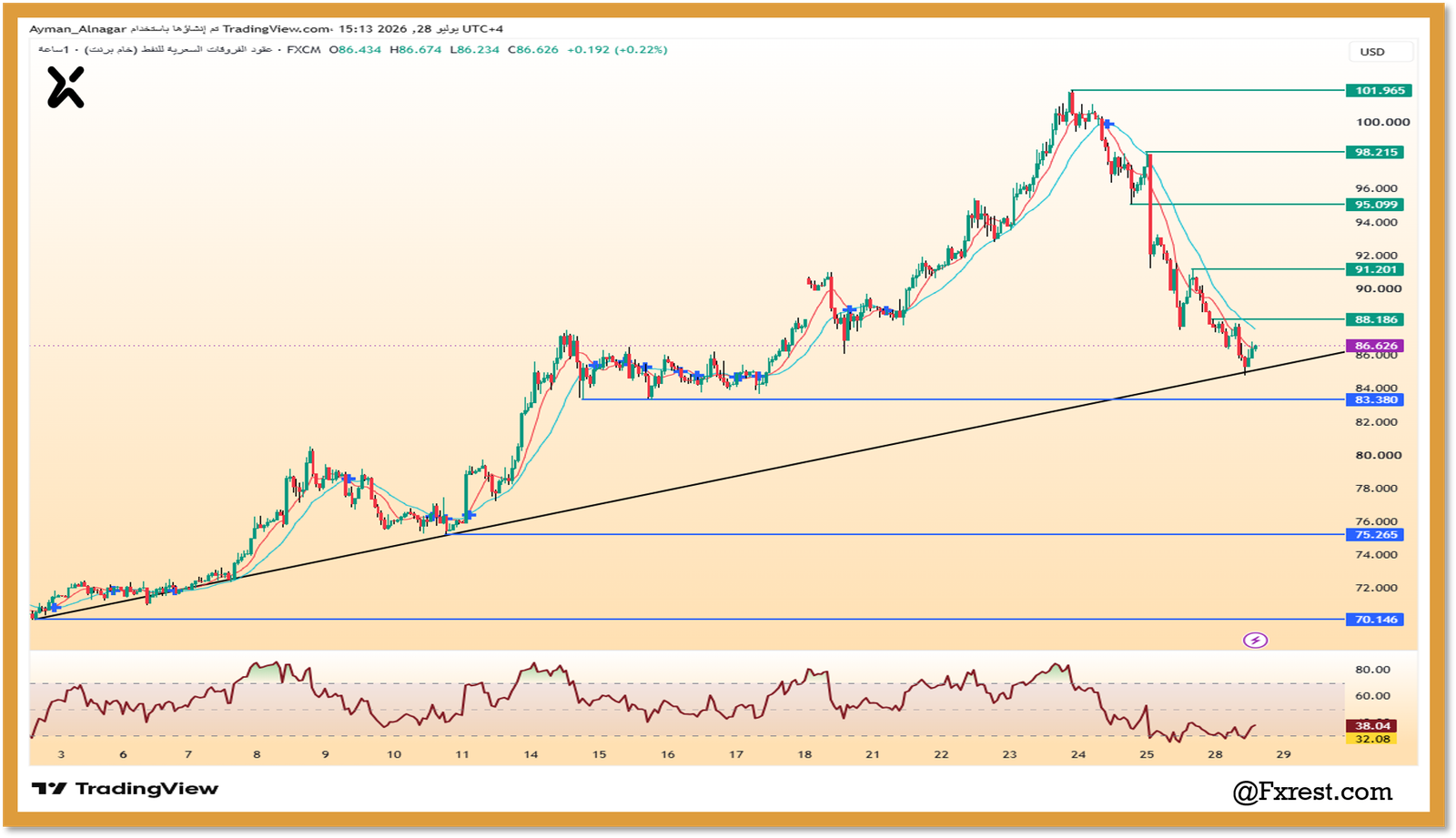Click the UTC+4 timezone text
The width and height of the screenshot is (1456, 838).
(x=482, y=29)
